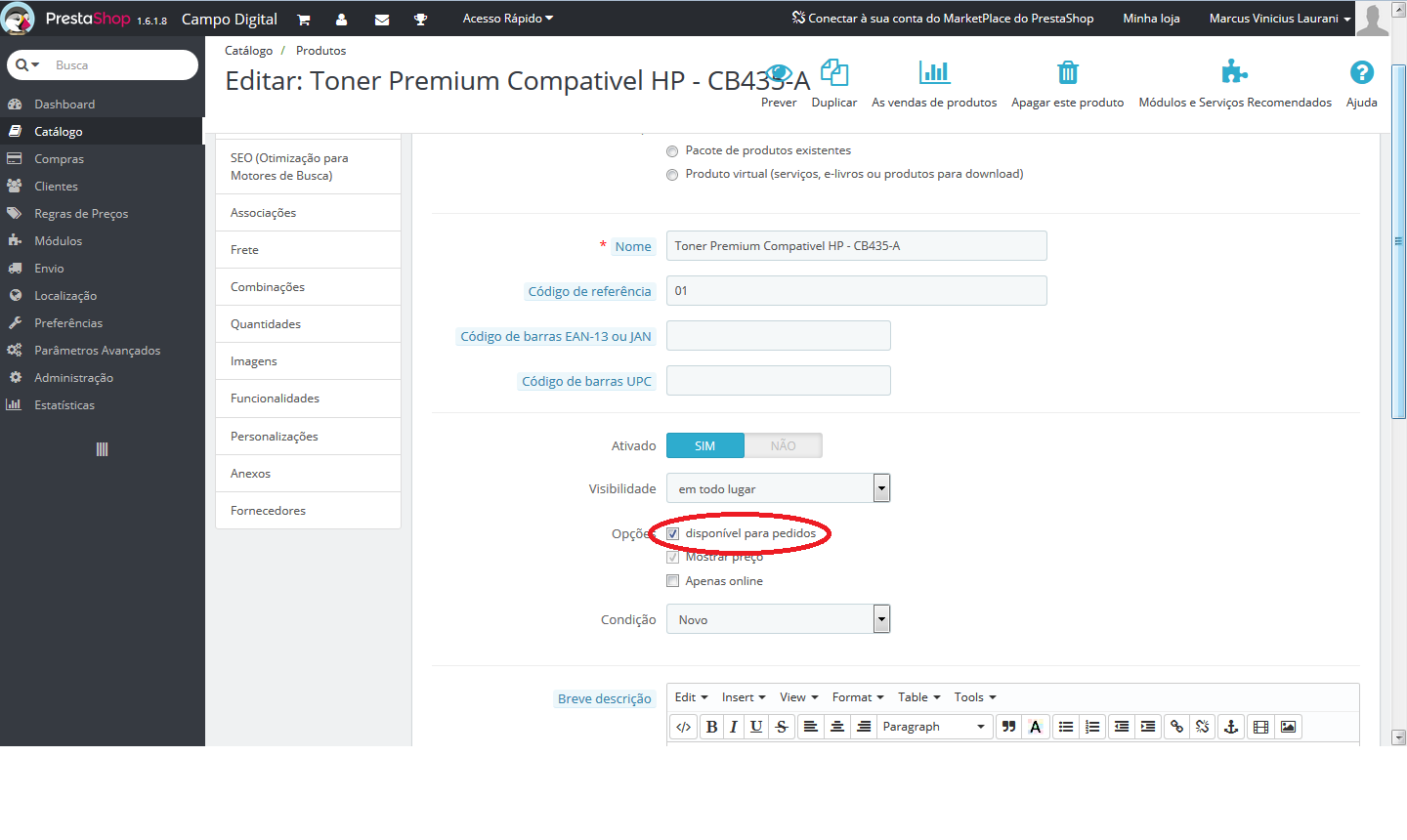
Task: Click the Campo Digital shop name
Action: [x=230, y=20]
